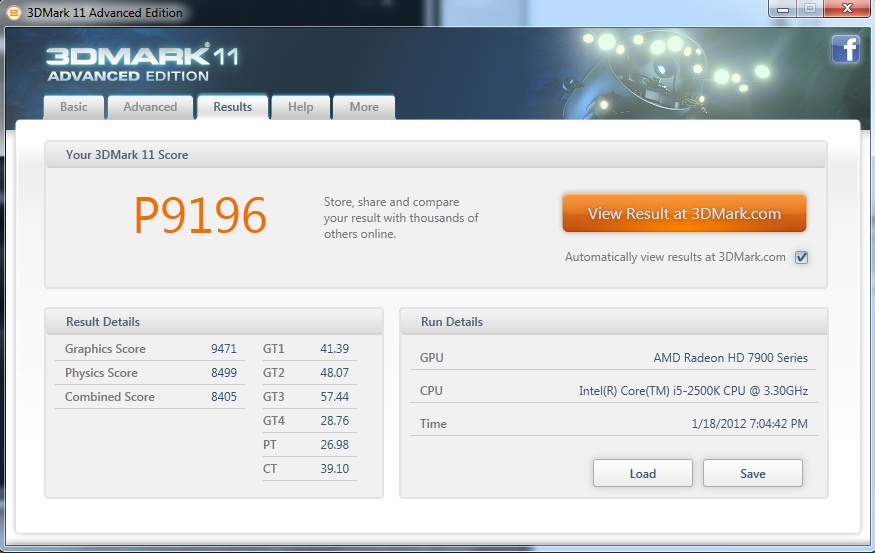Viewport: 875px width, 553px height.
Task: Switch to the Advanced tab
Action: click(150, 107)
